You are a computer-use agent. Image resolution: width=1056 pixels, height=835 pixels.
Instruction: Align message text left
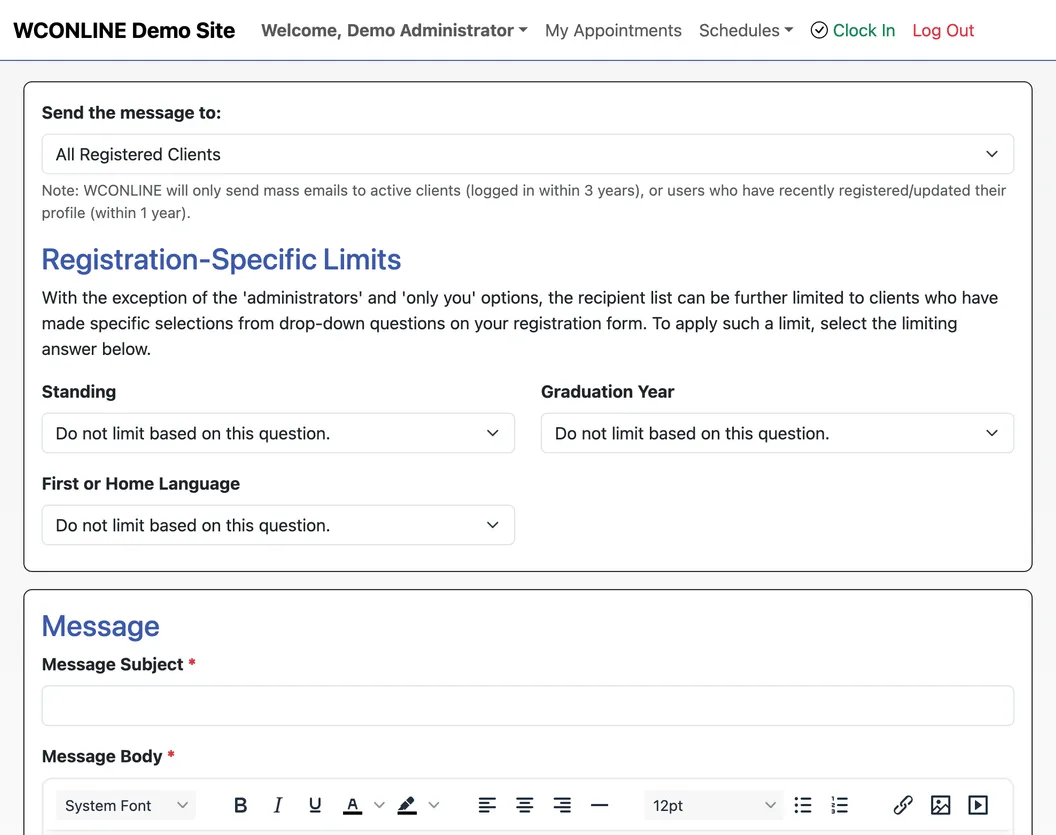point(487,805)
